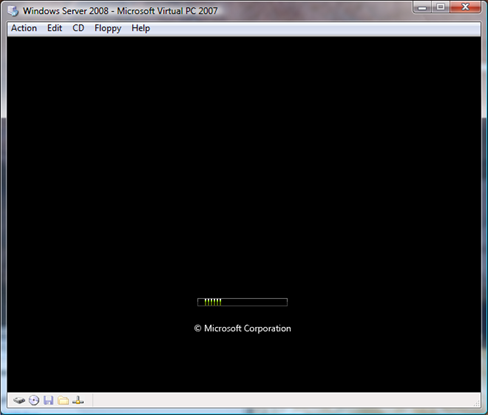Open the Edit menu

click(55, 28)
